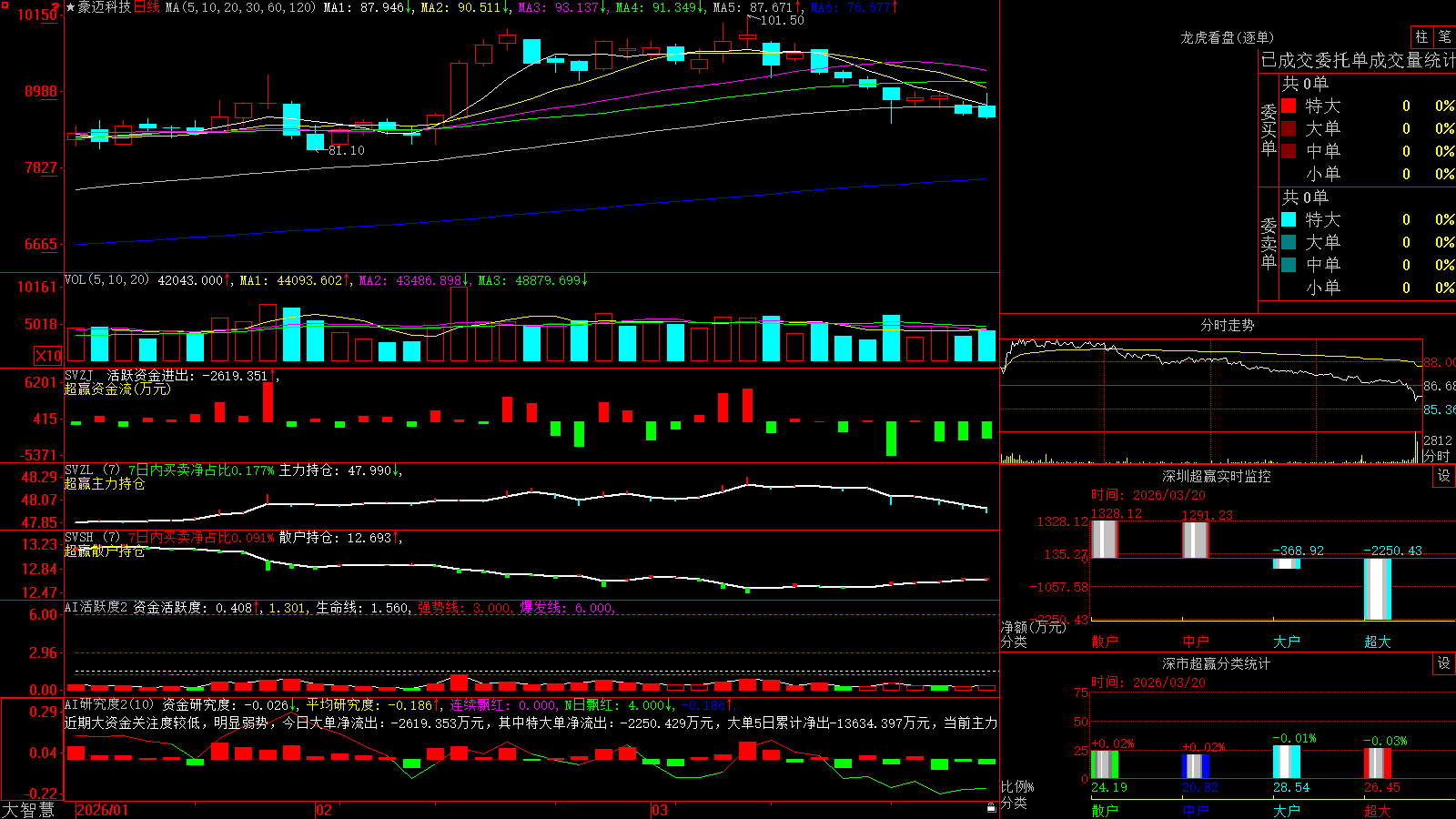The image size is (1456, 819).
Task: Click the 深市超赢分类统计 panel title
Action: tap(1217, 663)
